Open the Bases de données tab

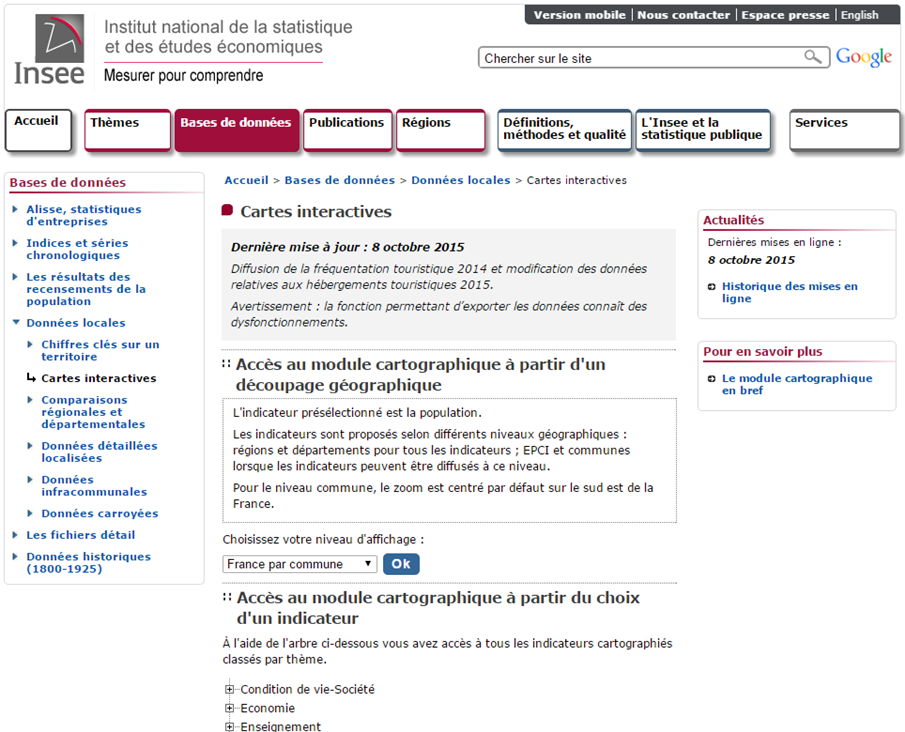pyautogui.click(x=237, y=130)
